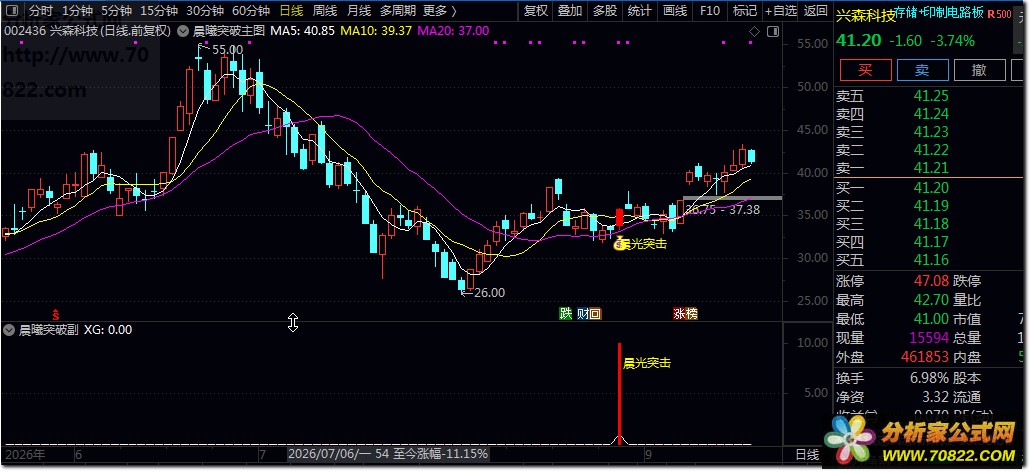Click the red 买 buy button

coord(864,70)
